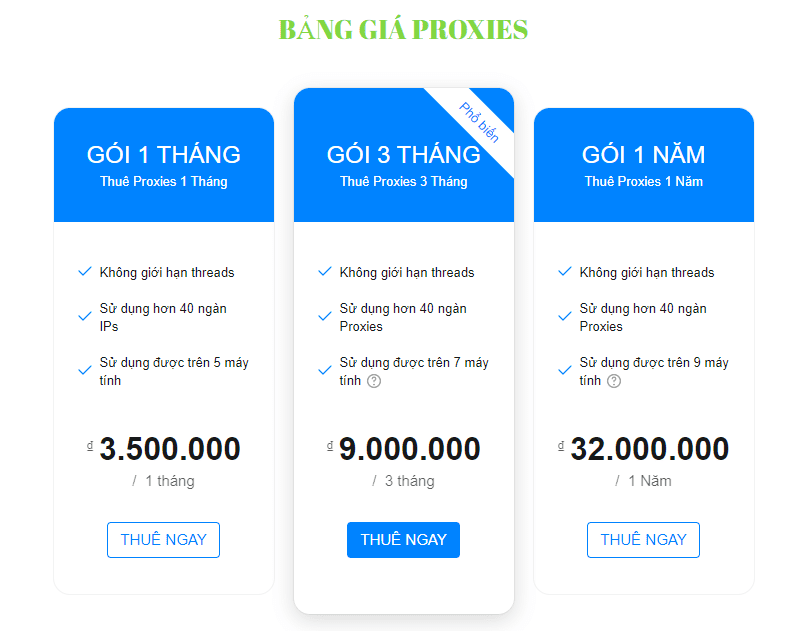Click the 40 ngàn IPs checkmark icon
The height and width of the screenshot is (631, 802).
(85, 317)
